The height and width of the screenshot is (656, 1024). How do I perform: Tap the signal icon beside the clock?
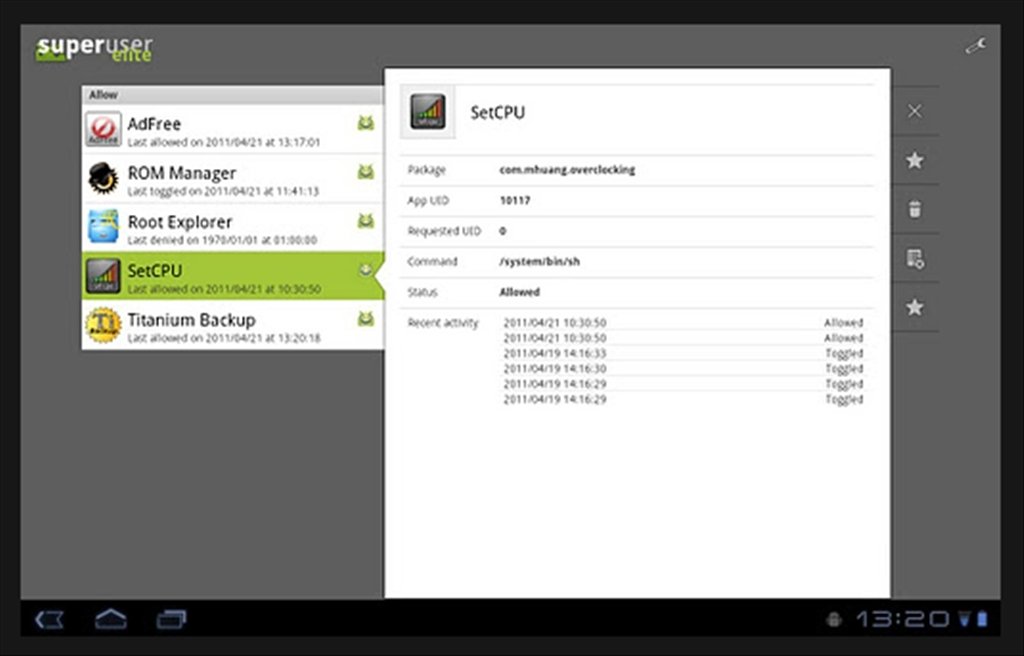(965, 619)
